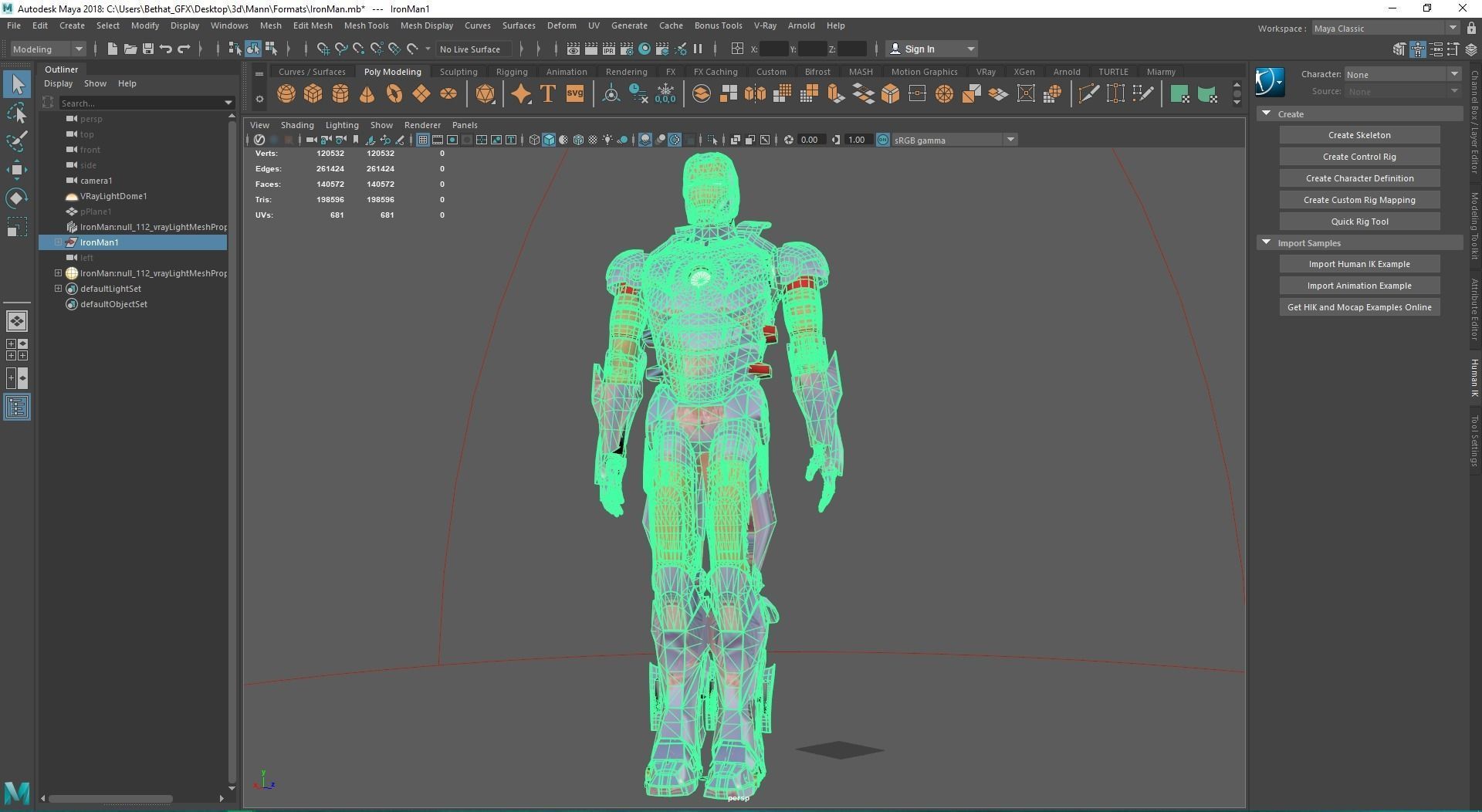Select the Rotate tool in toolbox
Screen dimensions: 1482x812
tap(17, 198)
